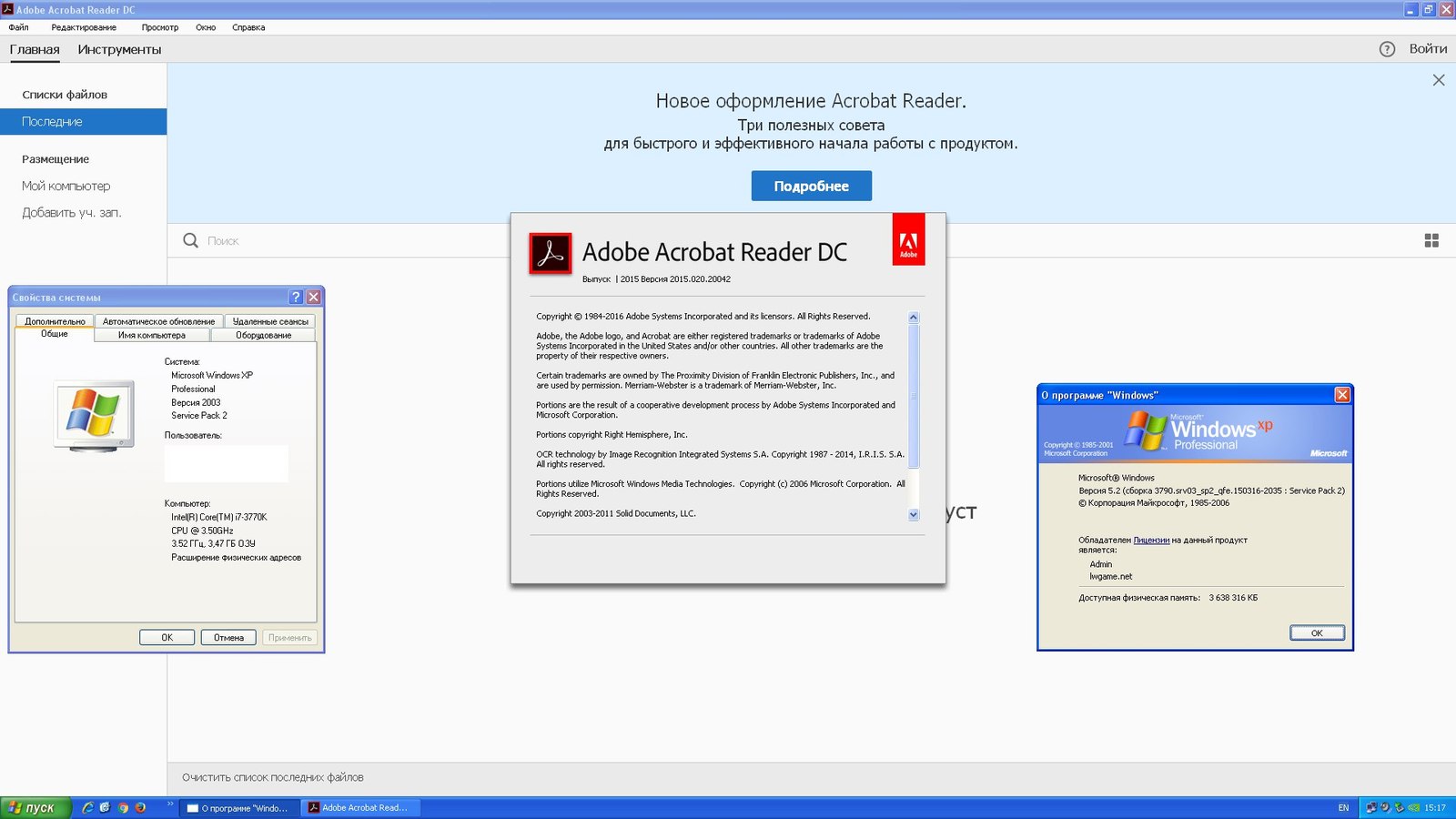
Task: Click the search magnifier icon
Action: point(190,240)
